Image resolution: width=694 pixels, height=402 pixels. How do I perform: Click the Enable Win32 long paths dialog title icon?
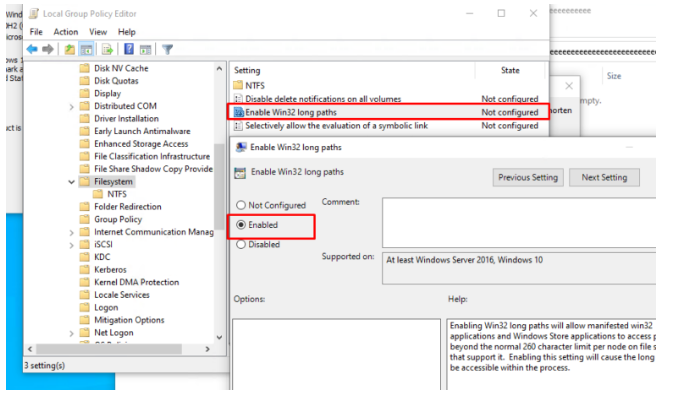(241, 147)
